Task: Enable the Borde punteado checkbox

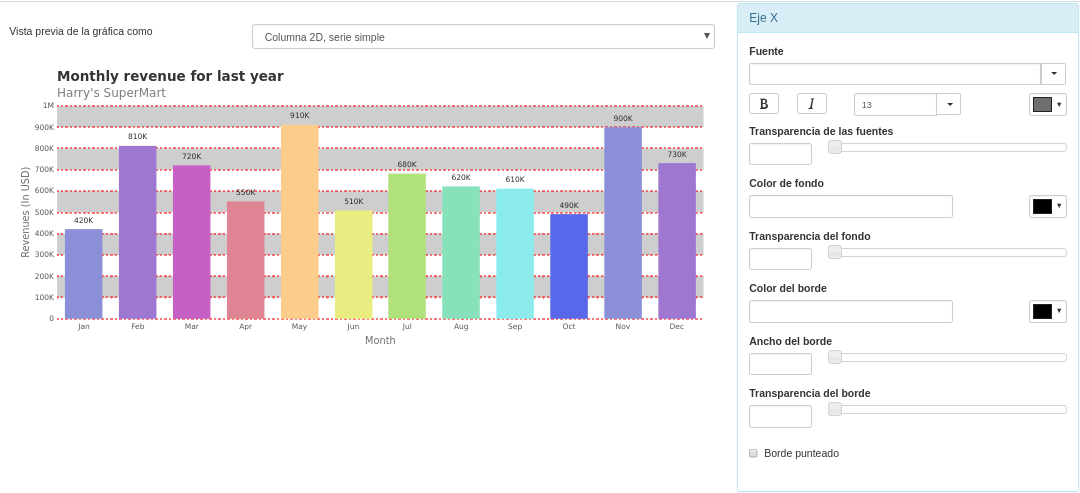Action: [753, 453]
